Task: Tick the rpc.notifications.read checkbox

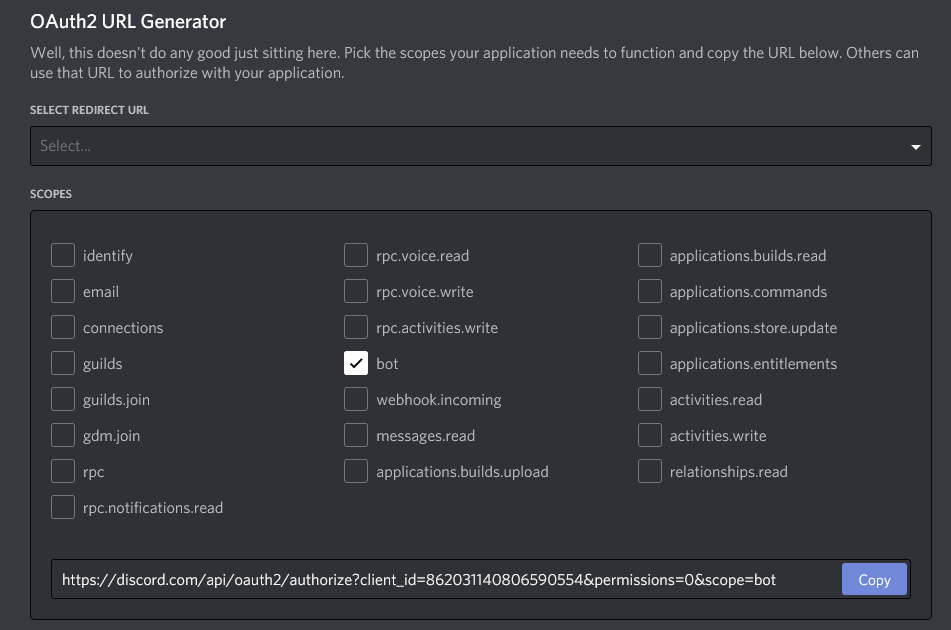Action: [63, 508]
